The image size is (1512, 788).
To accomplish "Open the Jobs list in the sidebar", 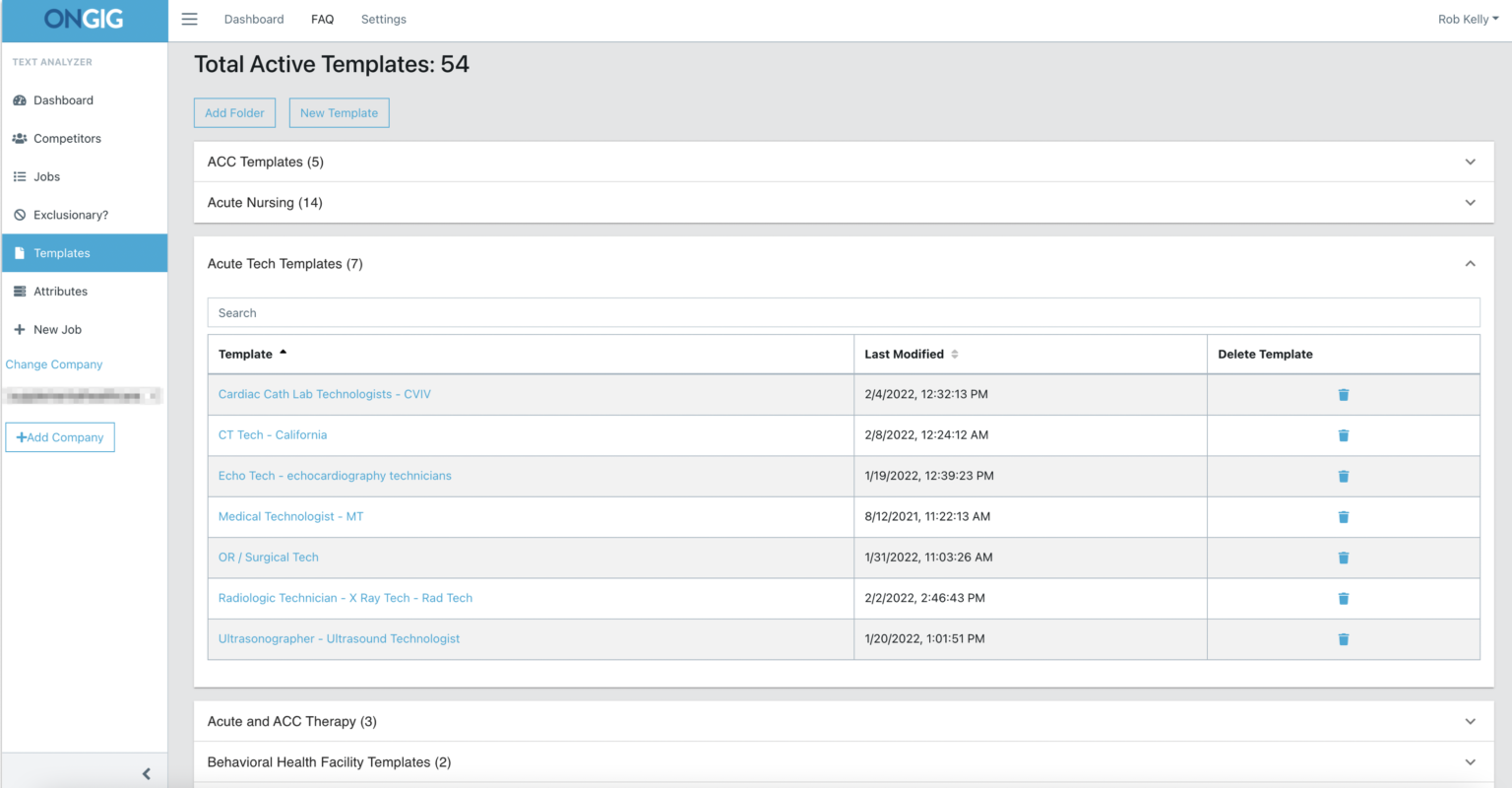I will pos(45,176).
